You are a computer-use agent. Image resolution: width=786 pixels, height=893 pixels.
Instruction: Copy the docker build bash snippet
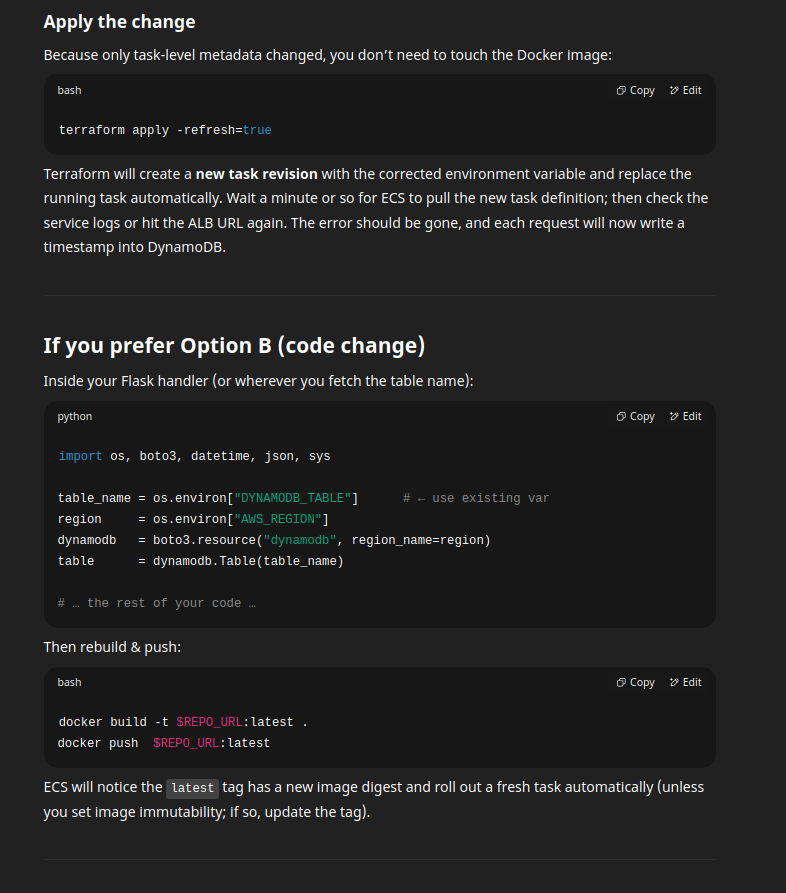tap(636, 682)
